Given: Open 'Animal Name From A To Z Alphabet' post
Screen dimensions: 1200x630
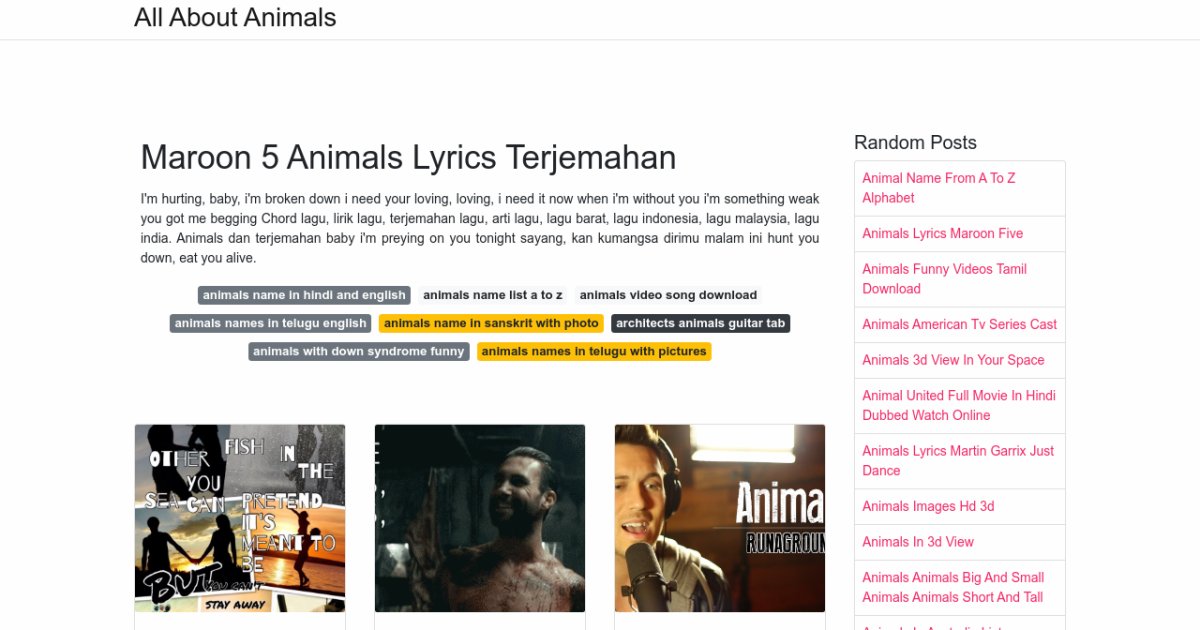Looking at the screenshot, I should (x=938, y=188).
